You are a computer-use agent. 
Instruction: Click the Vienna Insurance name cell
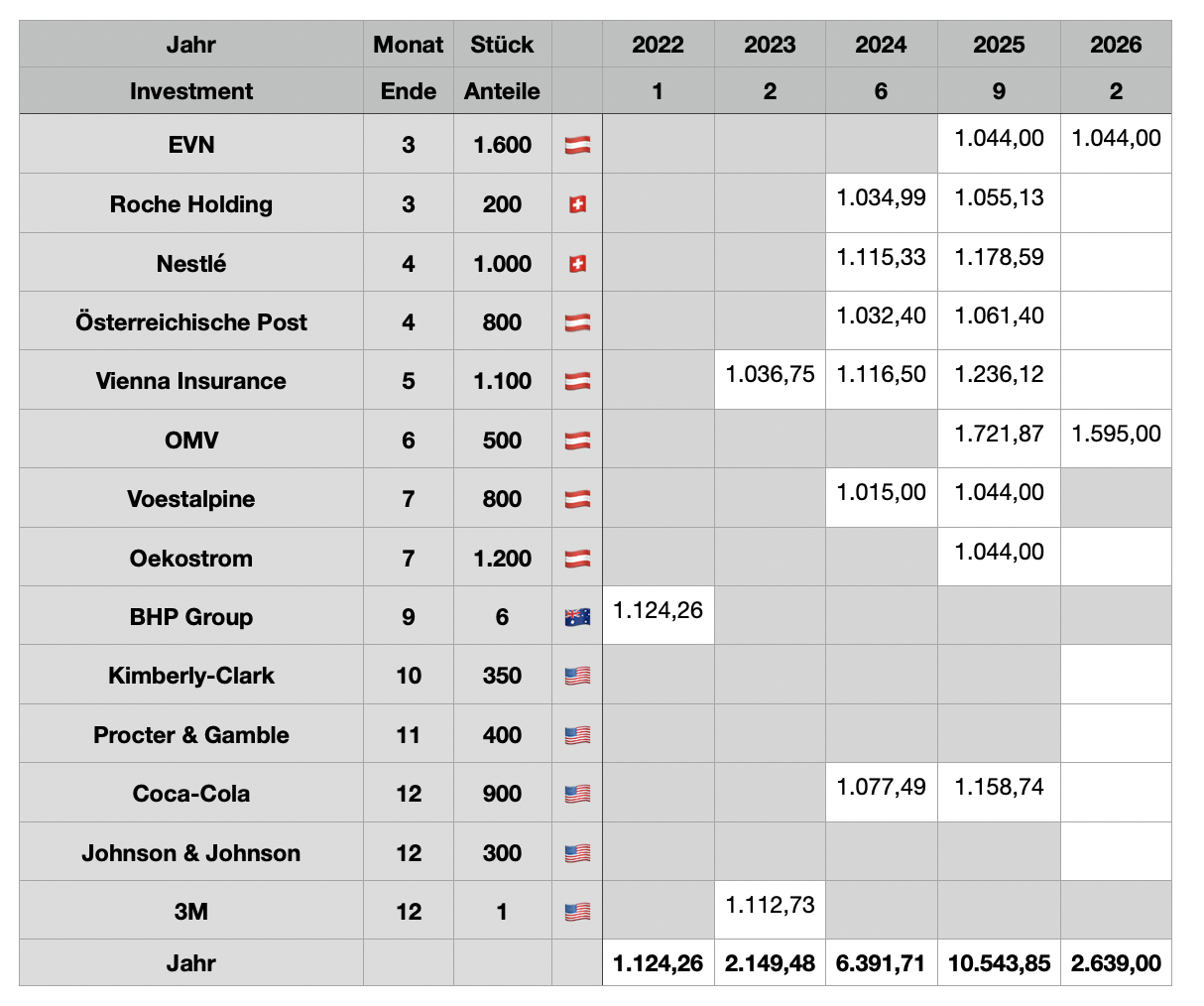click(x=191, y=381)
